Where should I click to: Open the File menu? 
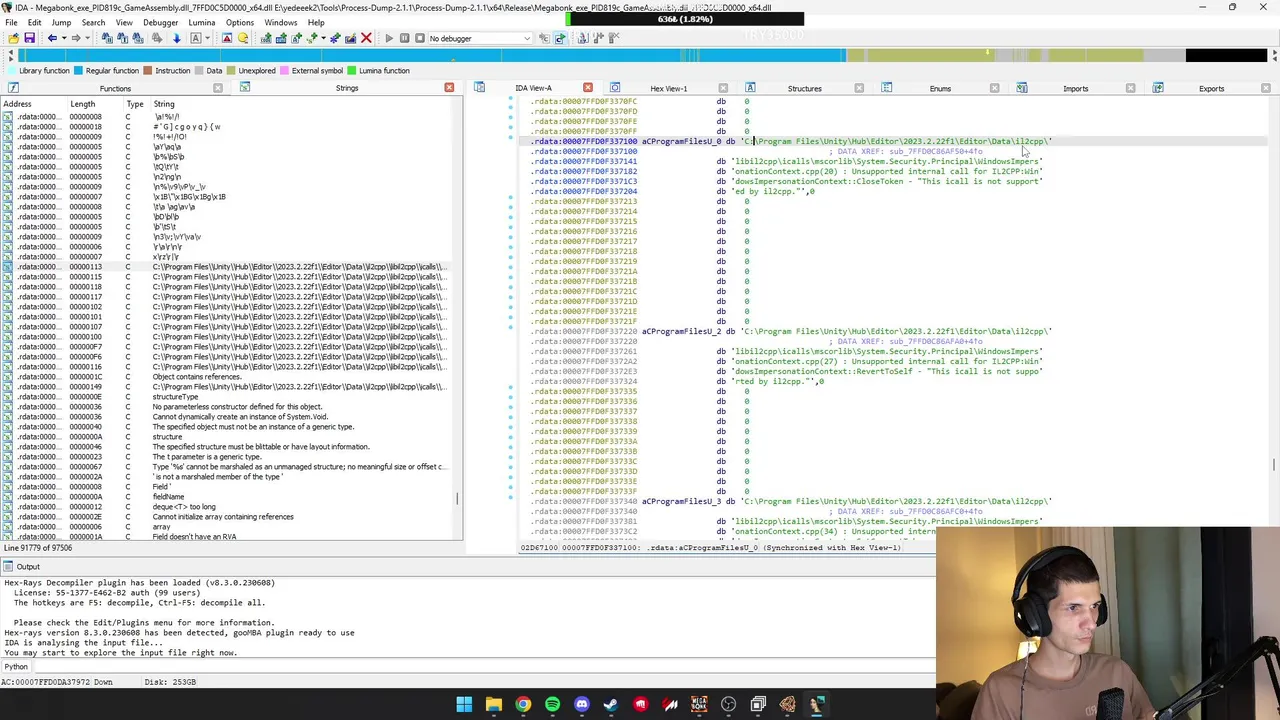pyautogui.click(x=11, y=22)
